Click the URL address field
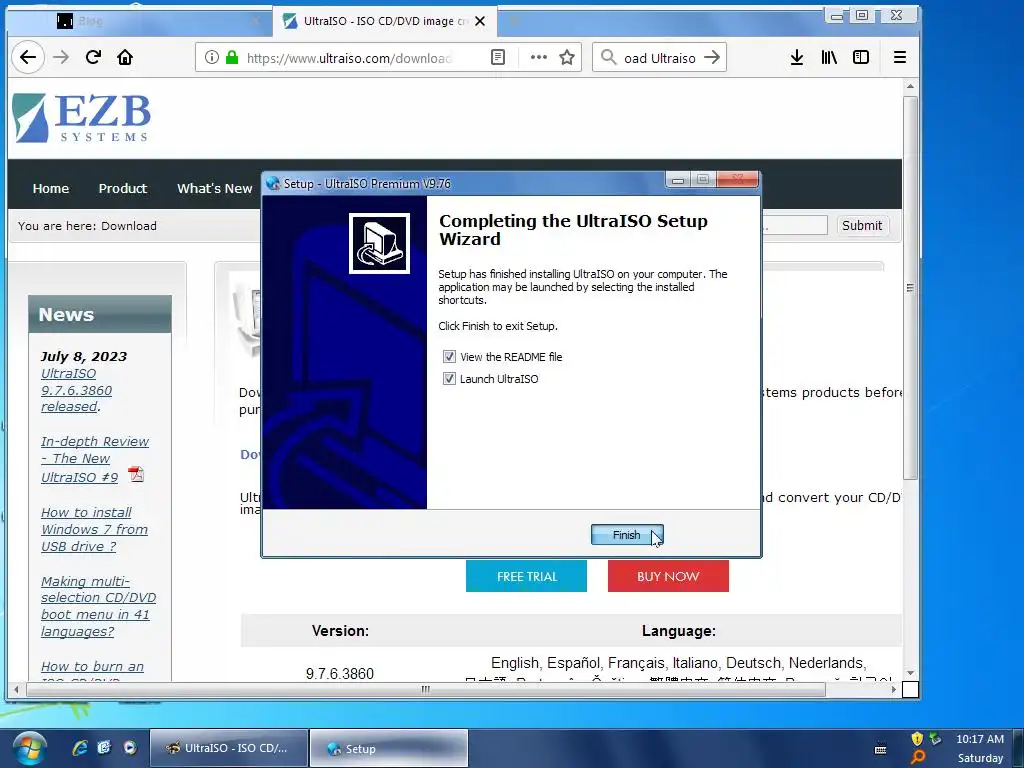The width and height of the screenshot is (1024, 768). pos(349,57)
